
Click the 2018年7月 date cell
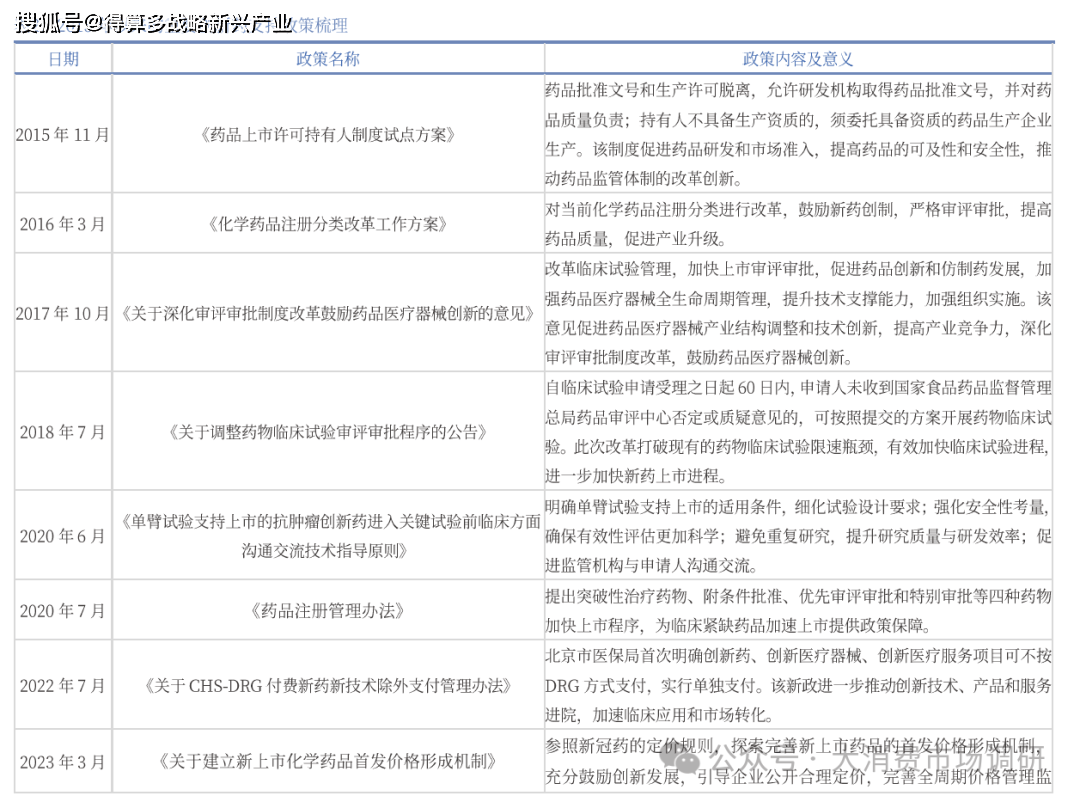(x=63, y=432)
